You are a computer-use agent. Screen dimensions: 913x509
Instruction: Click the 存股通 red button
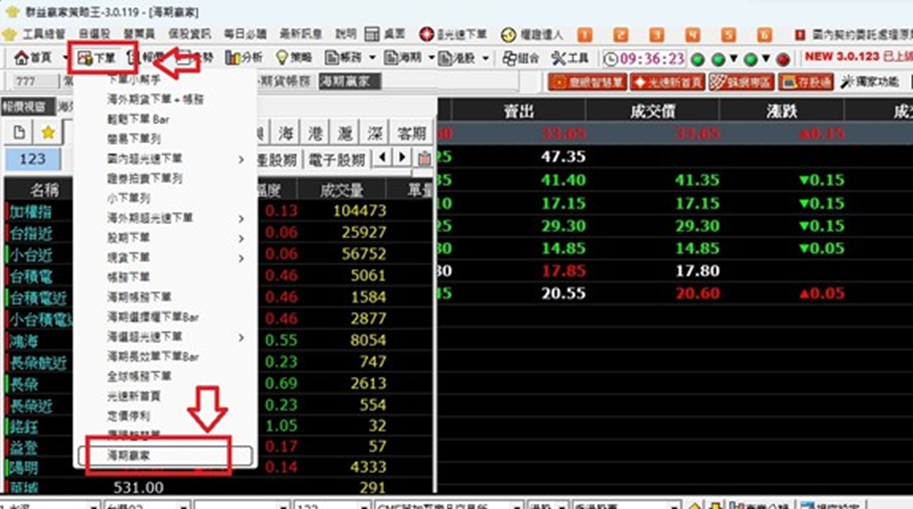806,82
